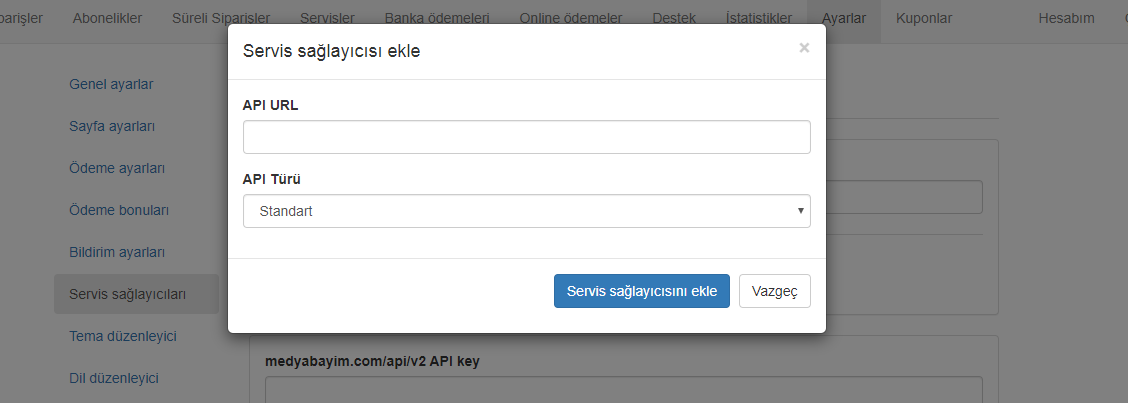Screen dimensions: 1128x403
Task: Open the Hesabım menu
Action: pyautogui.click(x=1066, y=18)
